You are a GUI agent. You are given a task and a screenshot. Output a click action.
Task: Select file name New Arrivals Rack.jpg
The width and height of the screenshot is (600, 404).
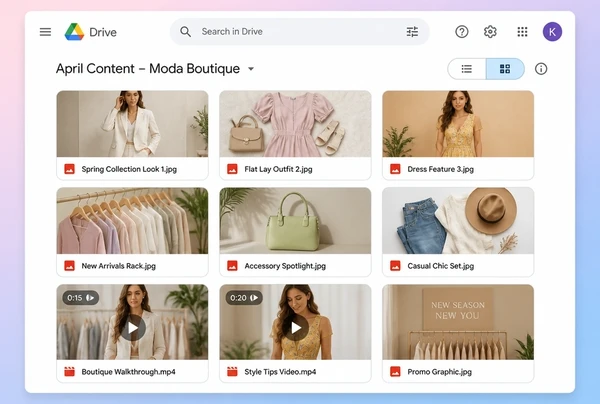[119, 266]
